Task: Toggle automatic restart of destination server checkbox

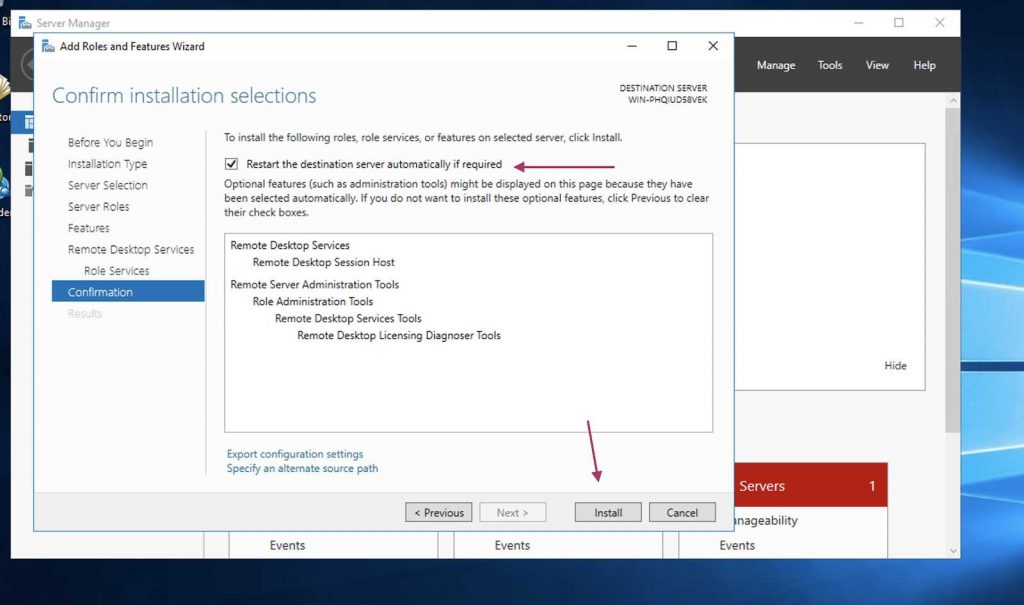Action: 232,164
